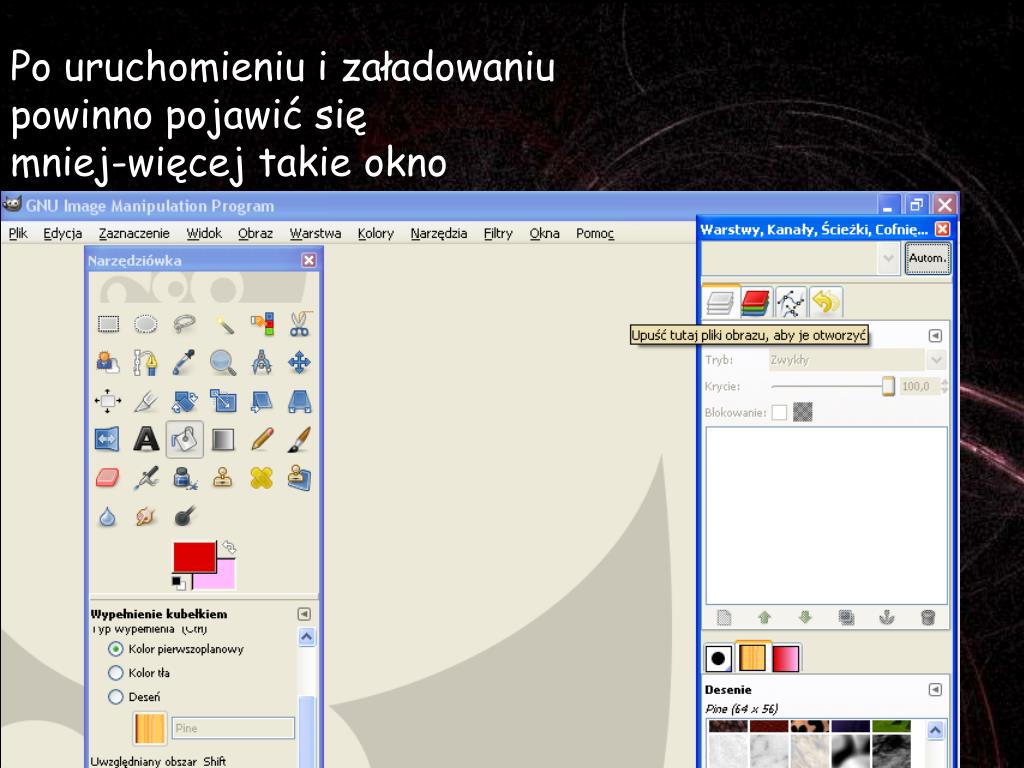The image size is (1024, 768).
Task: Select the Blend gradient tool
Action: (223, 440)
